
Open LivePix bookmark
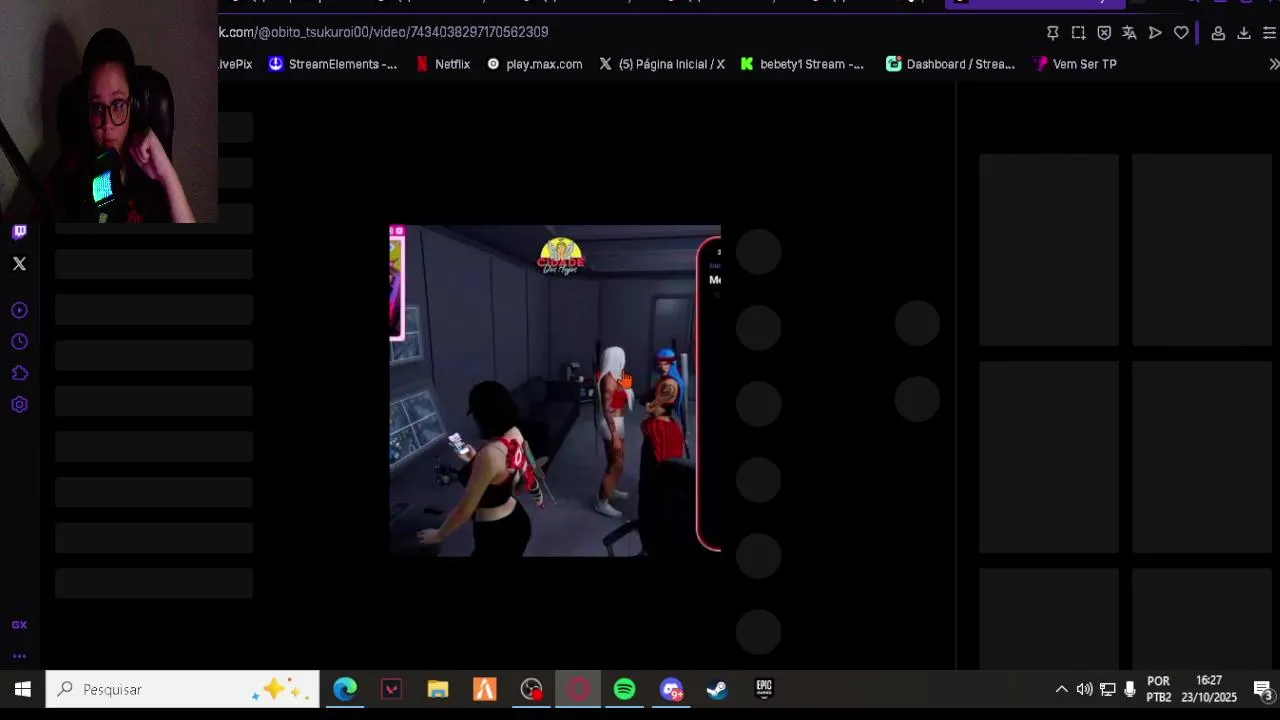235,64
